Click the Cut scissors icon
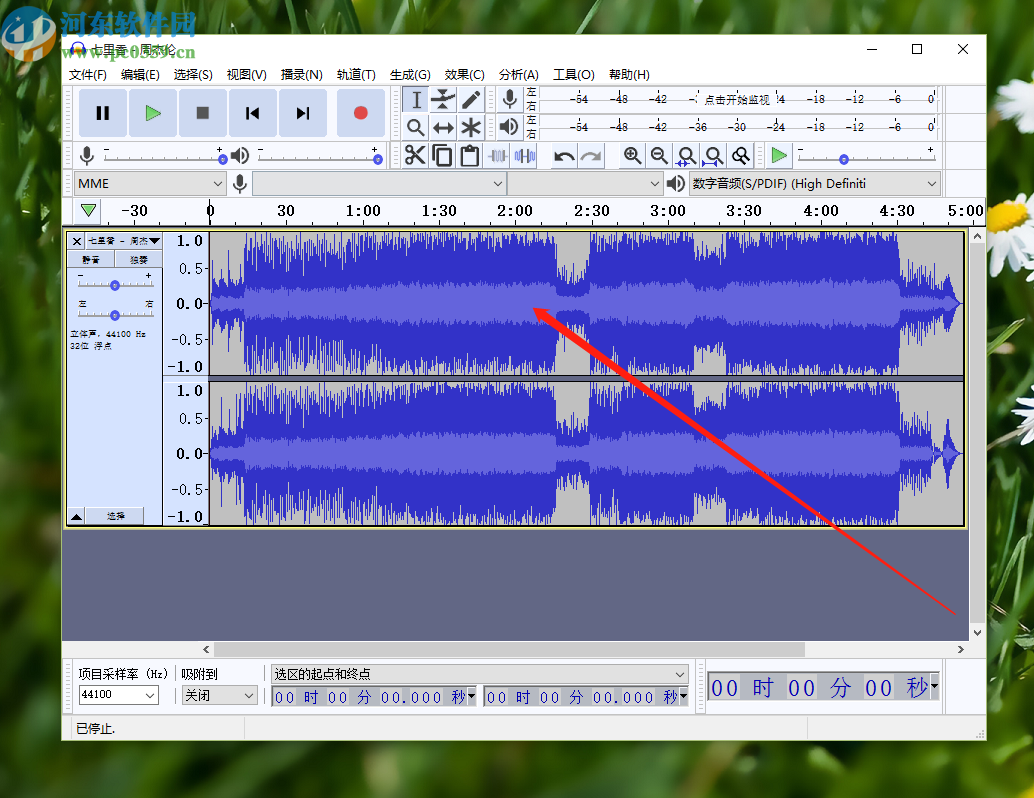Viewport: 1034px width, 798px height. tap(415, 156)
